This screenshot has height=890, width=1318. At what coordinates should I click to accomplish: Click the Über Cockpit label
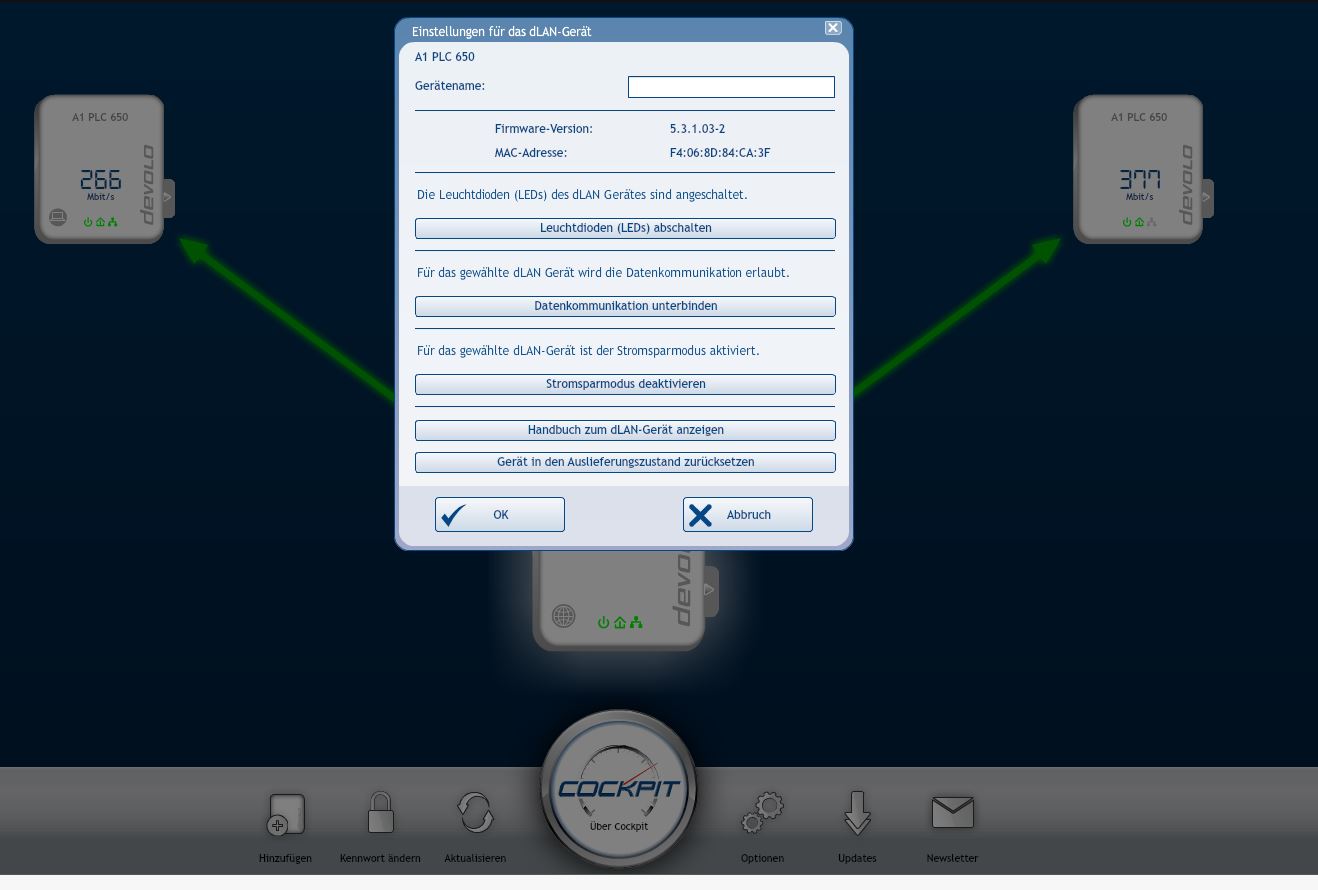click(x=619, y=826)
